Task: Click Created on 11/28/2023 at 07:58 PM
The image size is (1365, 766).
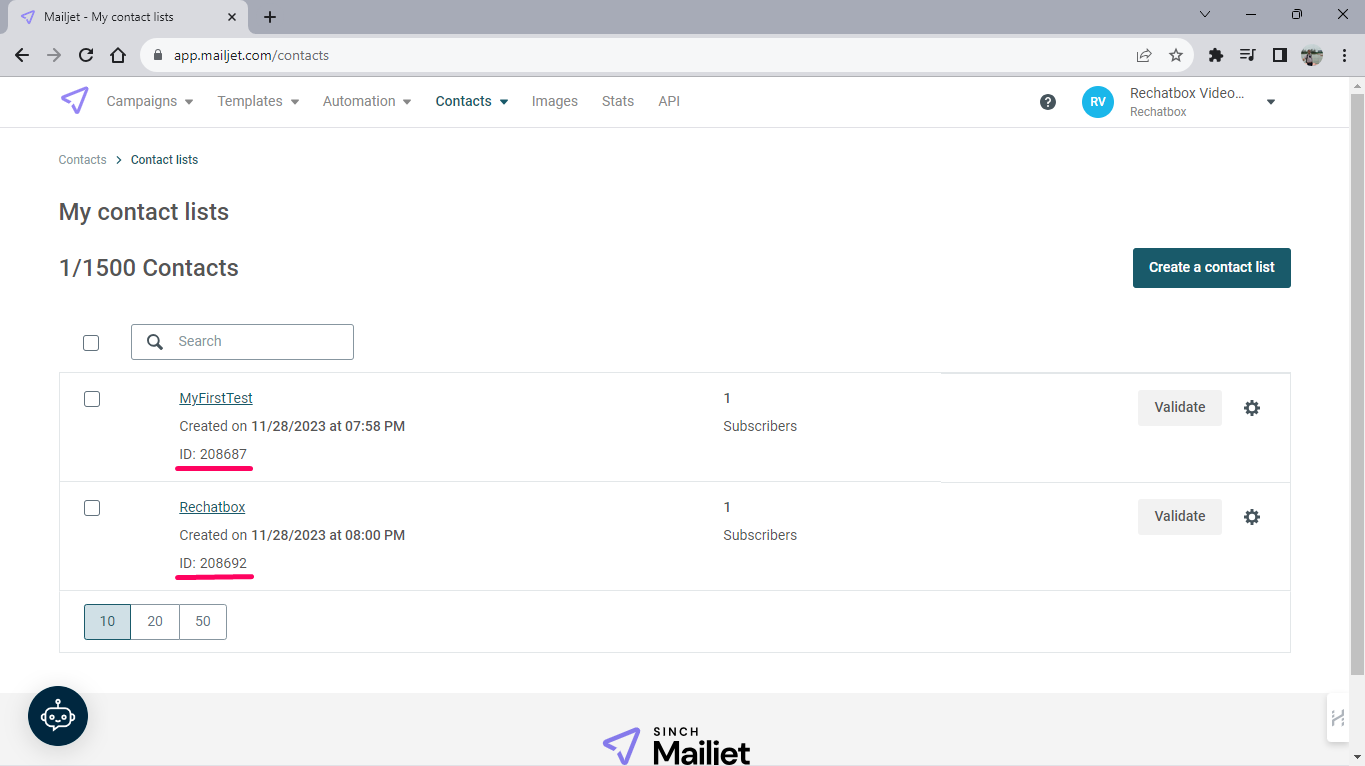Action: coord(292,426)
